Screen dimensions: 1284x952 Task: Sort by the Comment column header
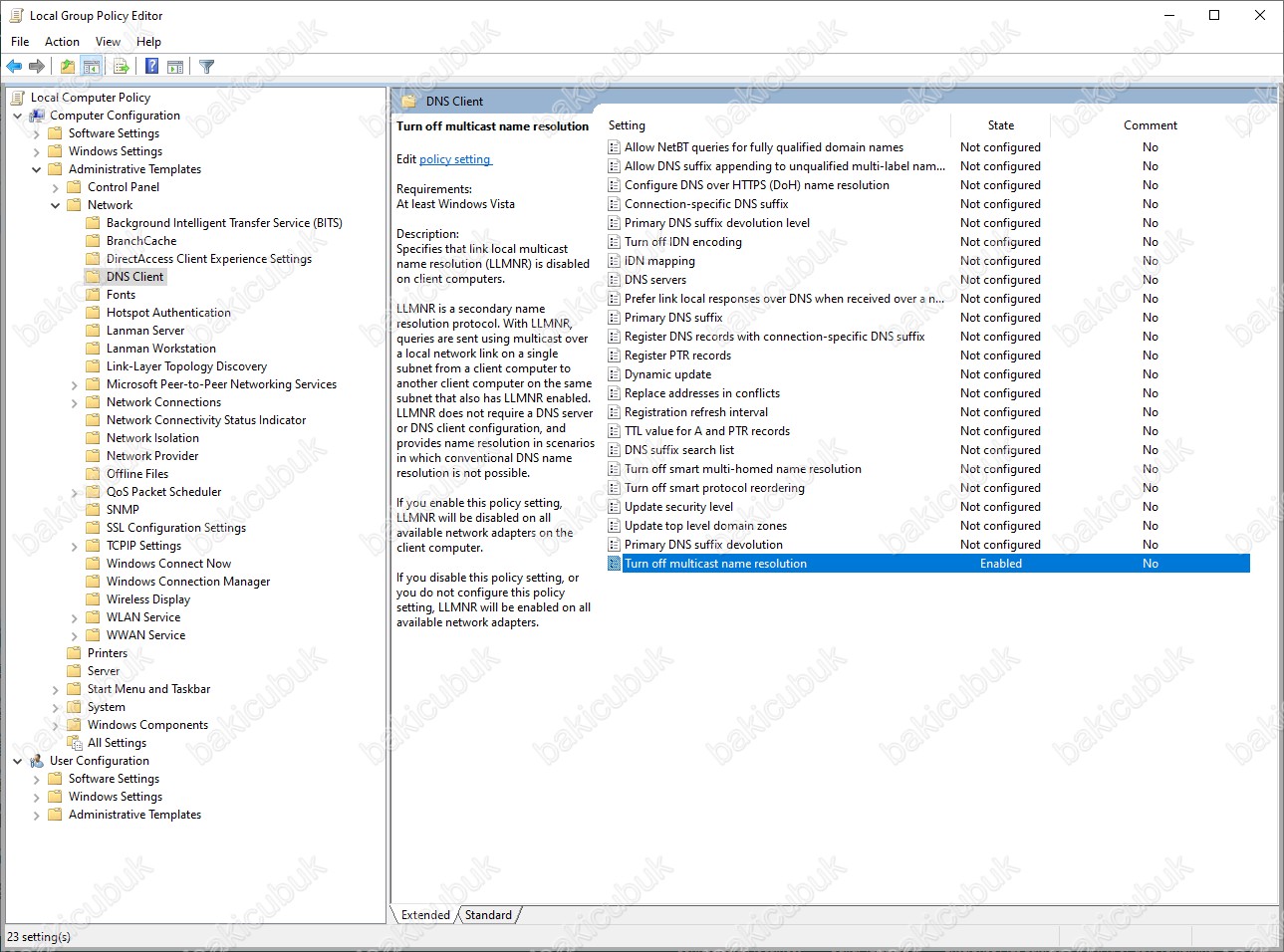pyautogui.click(x=1151, y=125)
